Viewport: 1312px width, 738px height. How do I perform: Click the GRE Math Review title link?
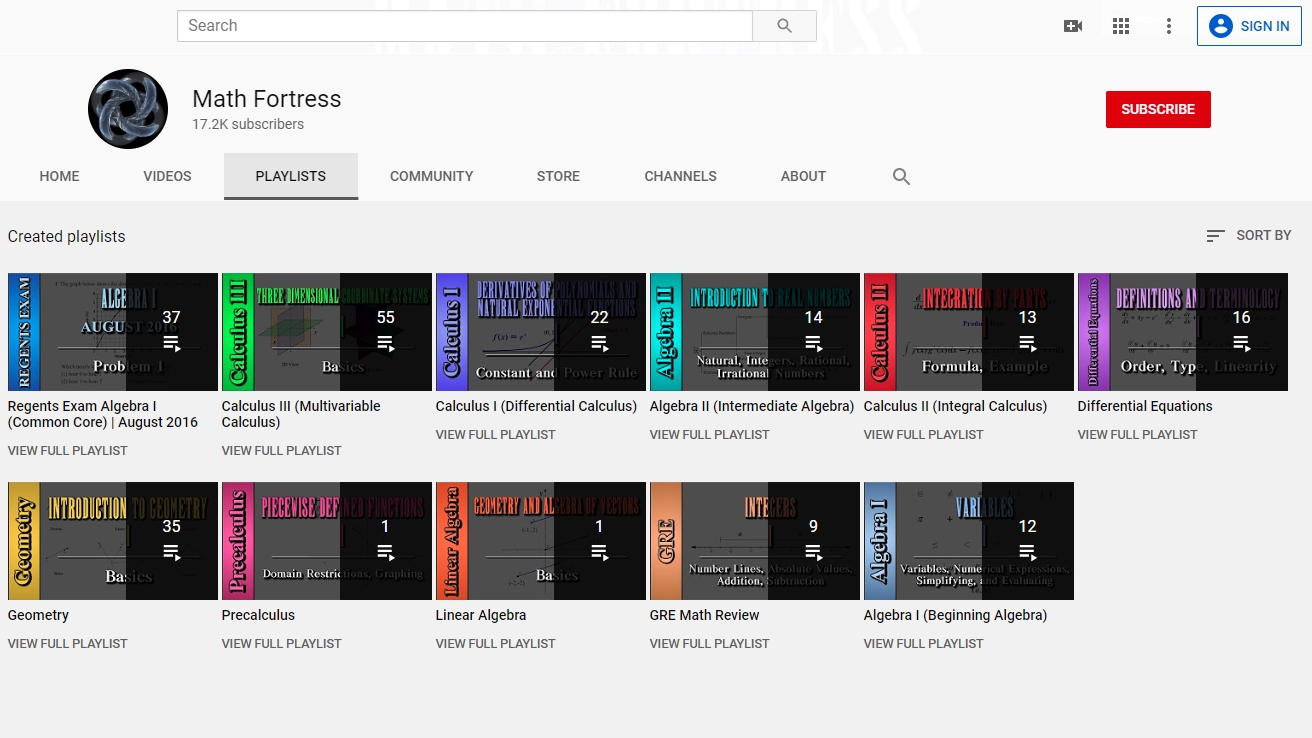(705, 615)
